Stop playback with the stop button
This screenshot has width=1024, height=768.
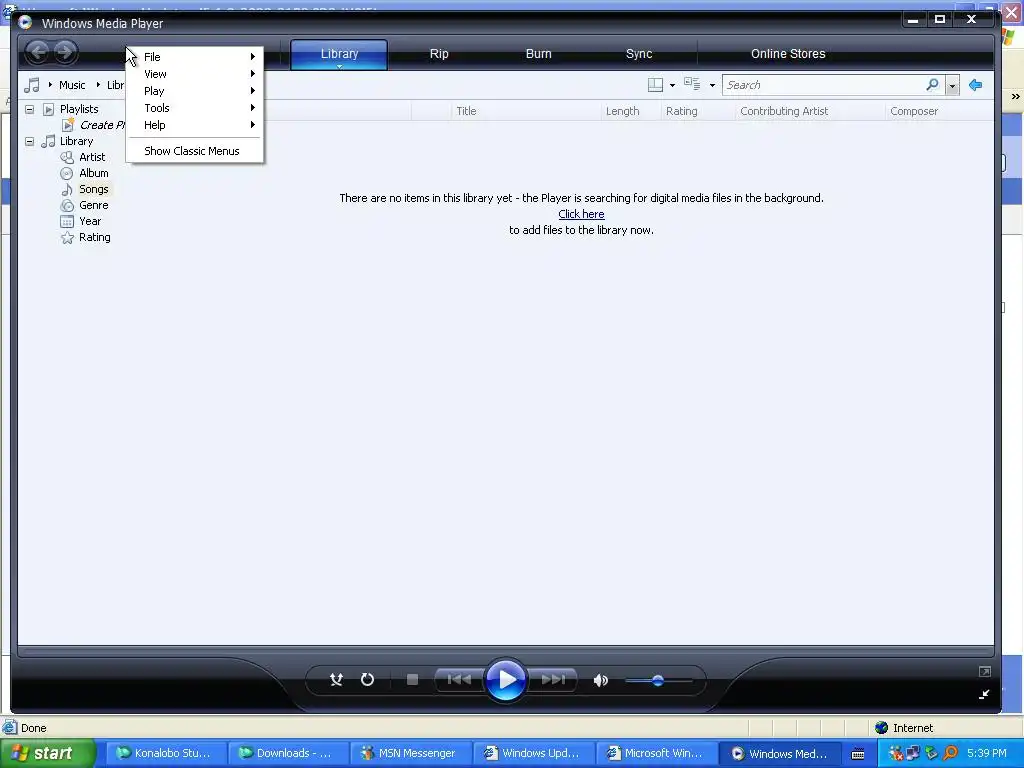coord(412,680)
